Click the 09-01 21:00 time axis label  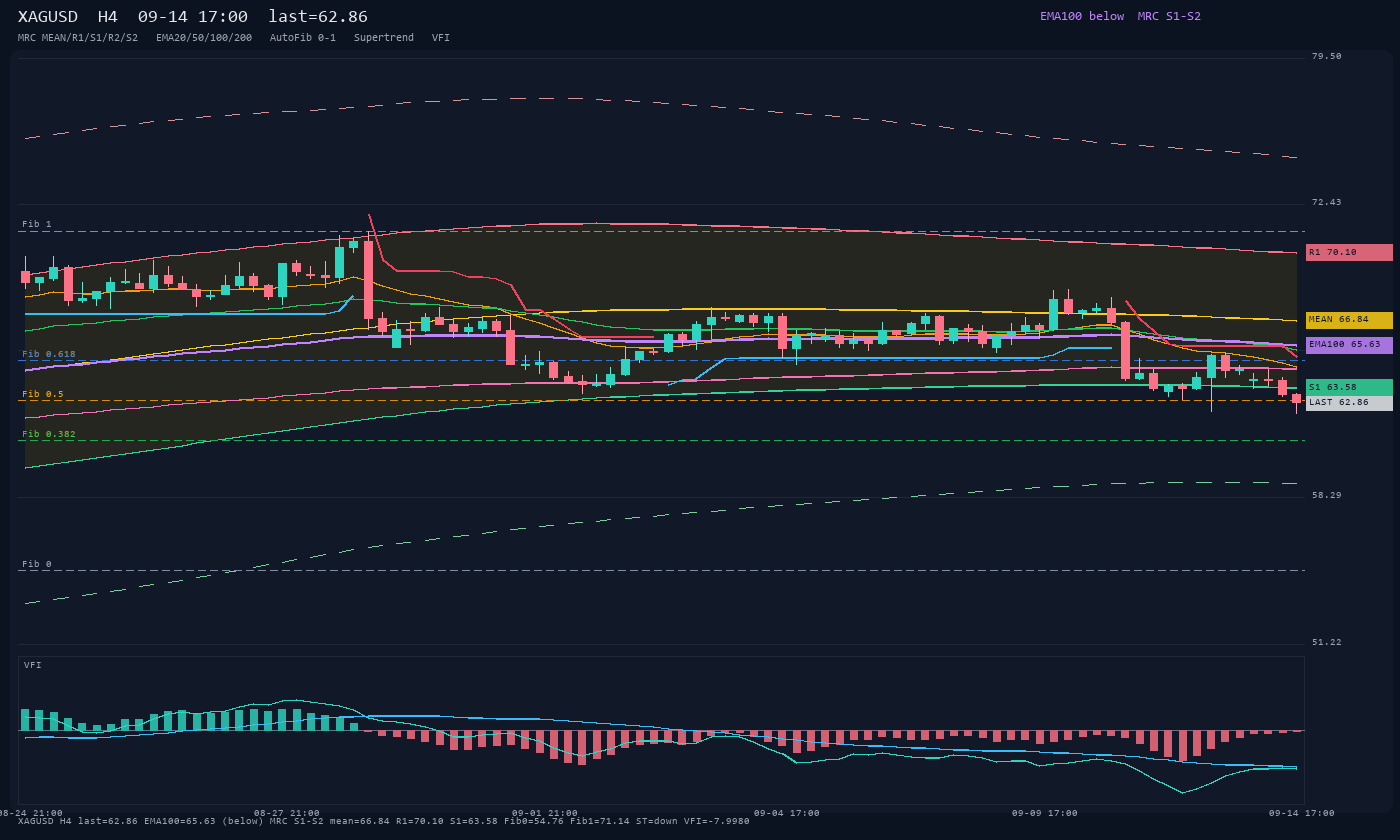pos(545,813)
